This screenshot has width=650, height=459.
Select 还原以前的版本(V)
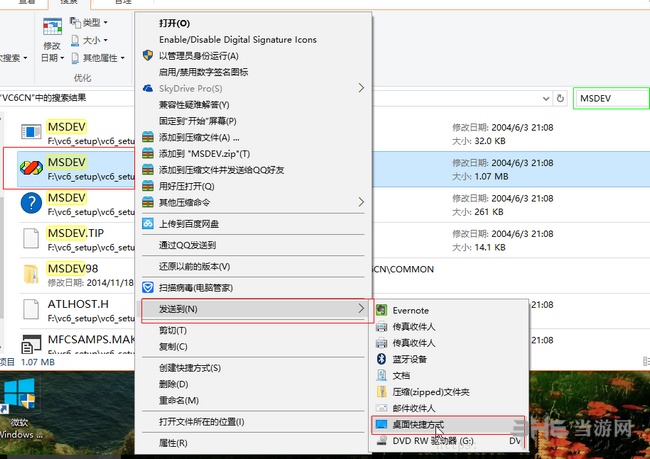pyautogui.click(x=194, y=266)
